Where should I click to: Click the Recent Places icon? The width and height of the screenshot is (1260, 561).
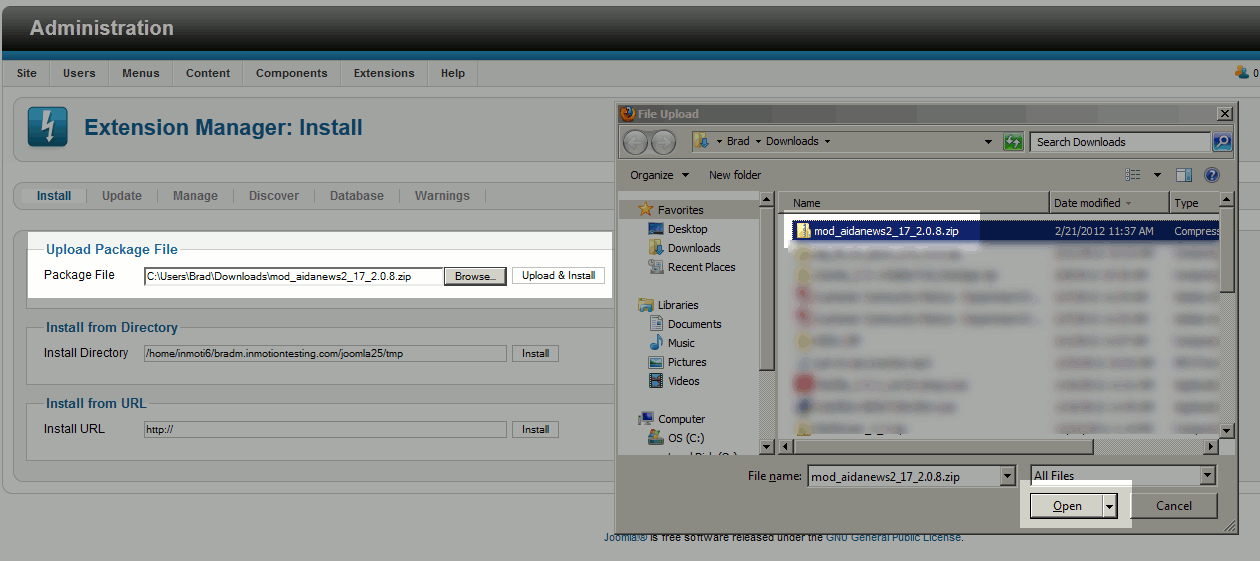(x=656, y=267)
